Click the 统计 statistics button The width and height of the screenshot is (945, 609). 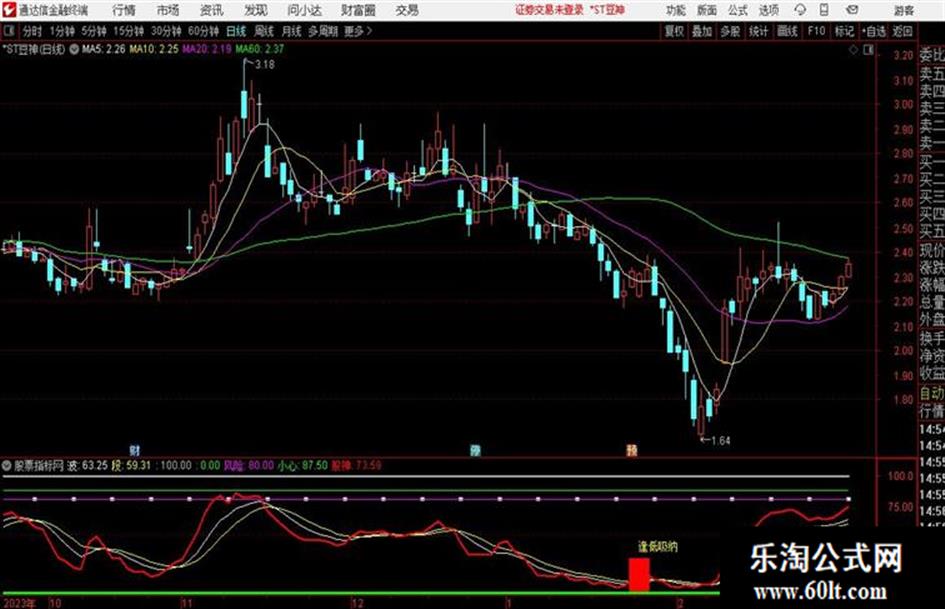tap(759, 31)
